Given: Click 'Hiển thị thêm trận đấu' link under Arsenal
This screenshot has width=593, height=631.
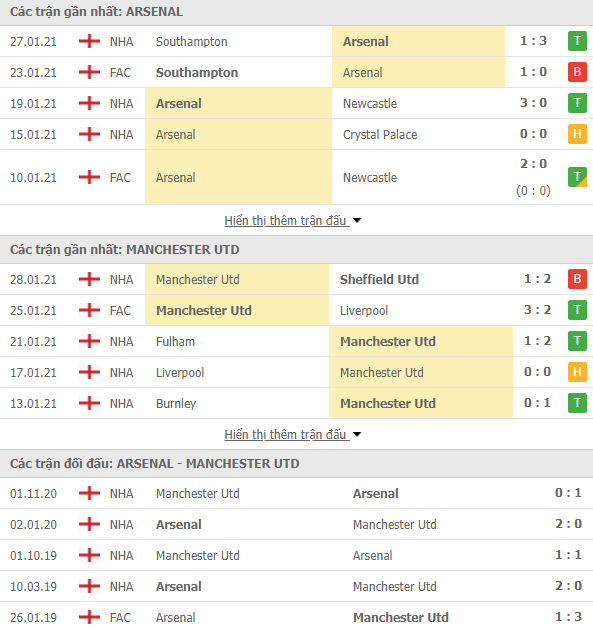Looking at the screenshot, I should (286, 221).
